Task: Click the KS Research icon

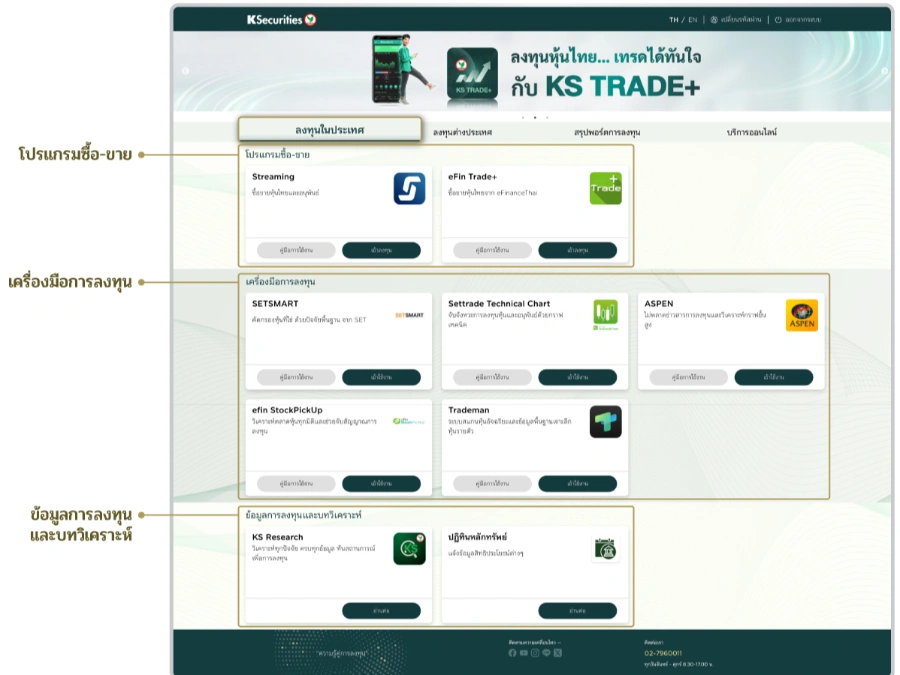Action: 409,548
